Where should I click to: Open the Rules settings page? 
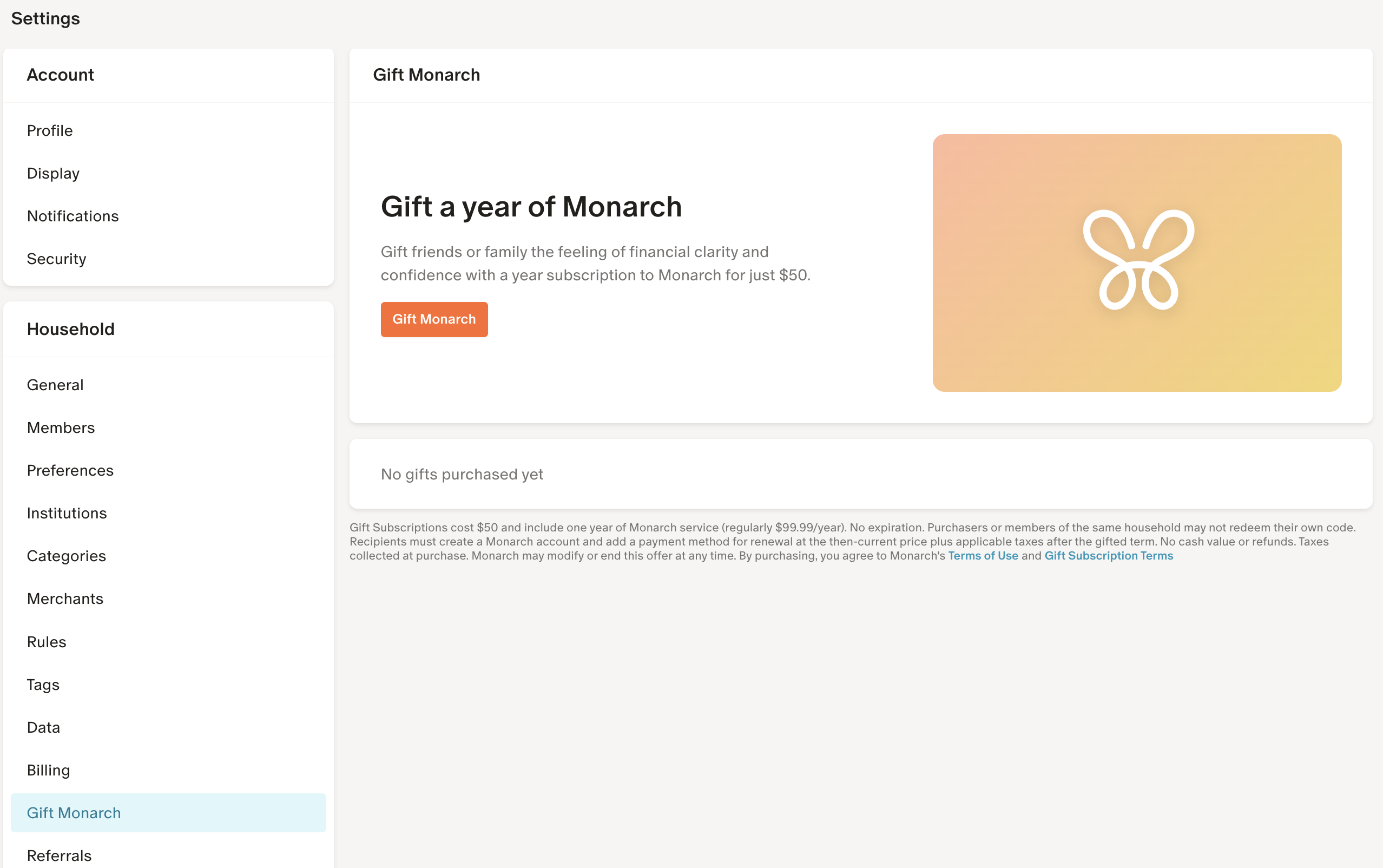(x=47, y=642)
